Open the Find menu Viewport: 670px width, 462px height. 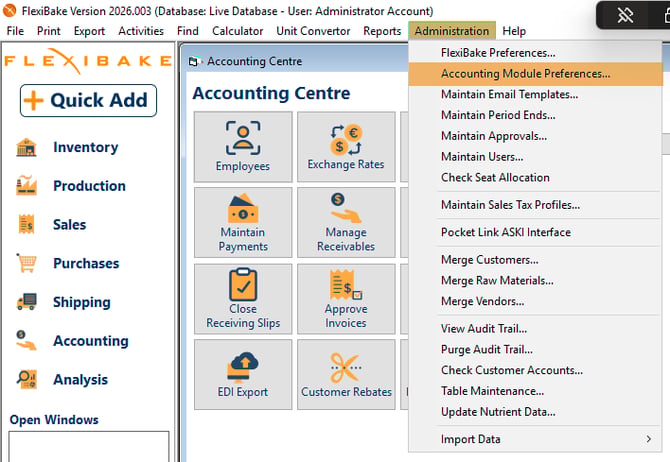pos(188,31)
